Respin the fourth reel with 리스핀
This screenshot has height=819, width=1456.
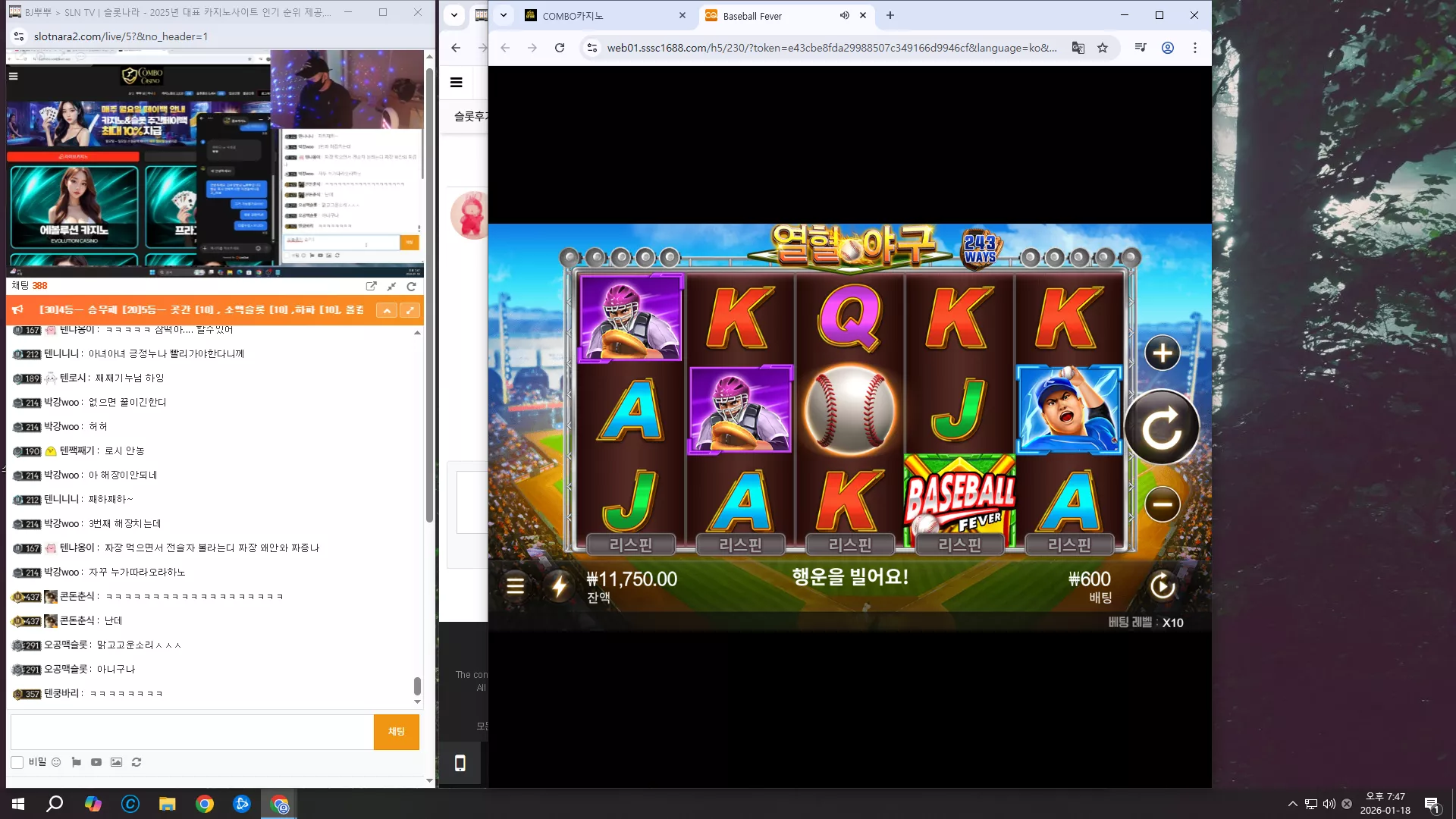pos(959,544)
